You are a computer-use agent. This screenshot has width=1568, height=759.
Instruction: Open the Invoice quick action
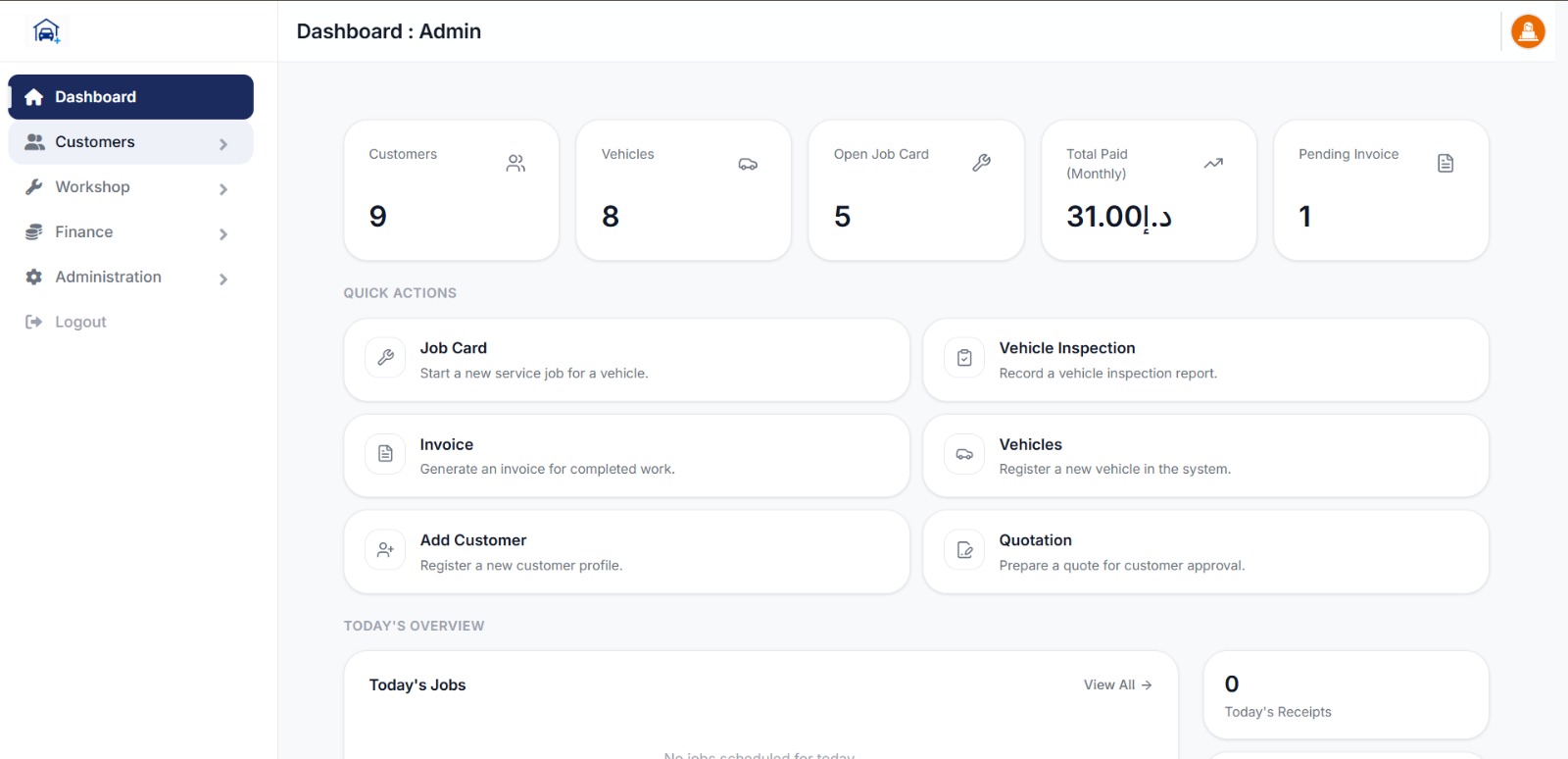626,456
